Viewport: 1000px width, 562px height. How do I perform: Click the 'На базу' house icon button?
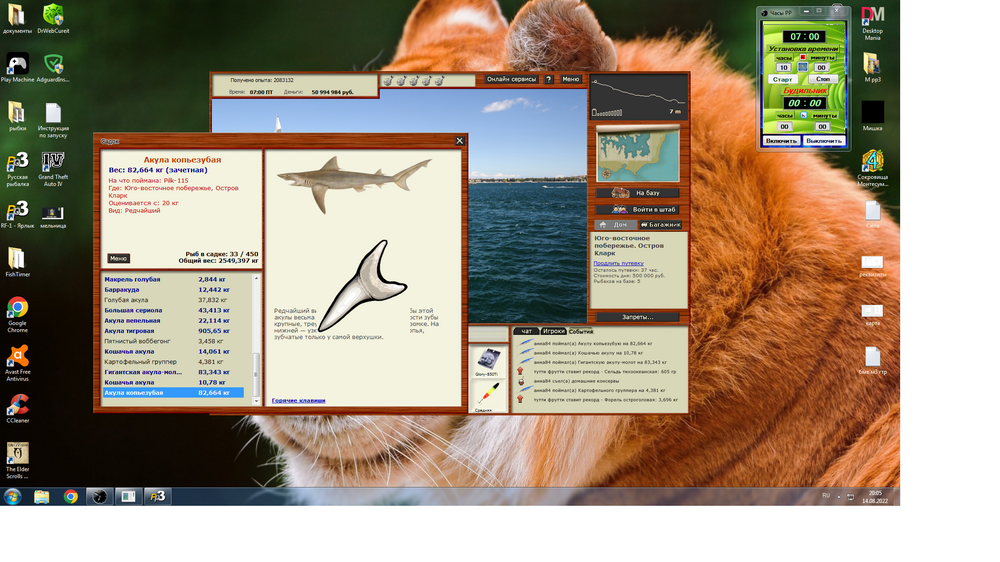638,193
